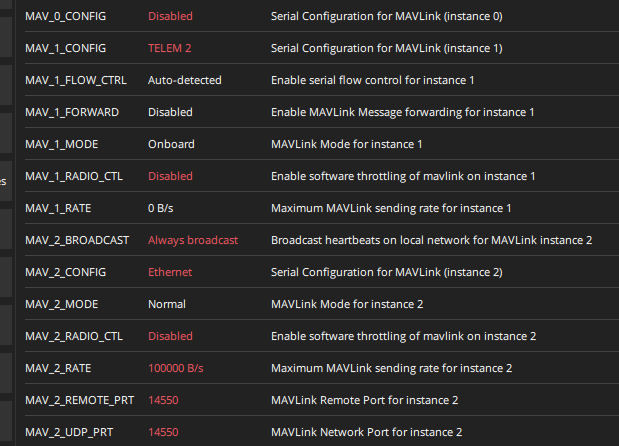
Task: Click the MAV_2_RADIO_CTL Disabled value
Action: point(170,336)
